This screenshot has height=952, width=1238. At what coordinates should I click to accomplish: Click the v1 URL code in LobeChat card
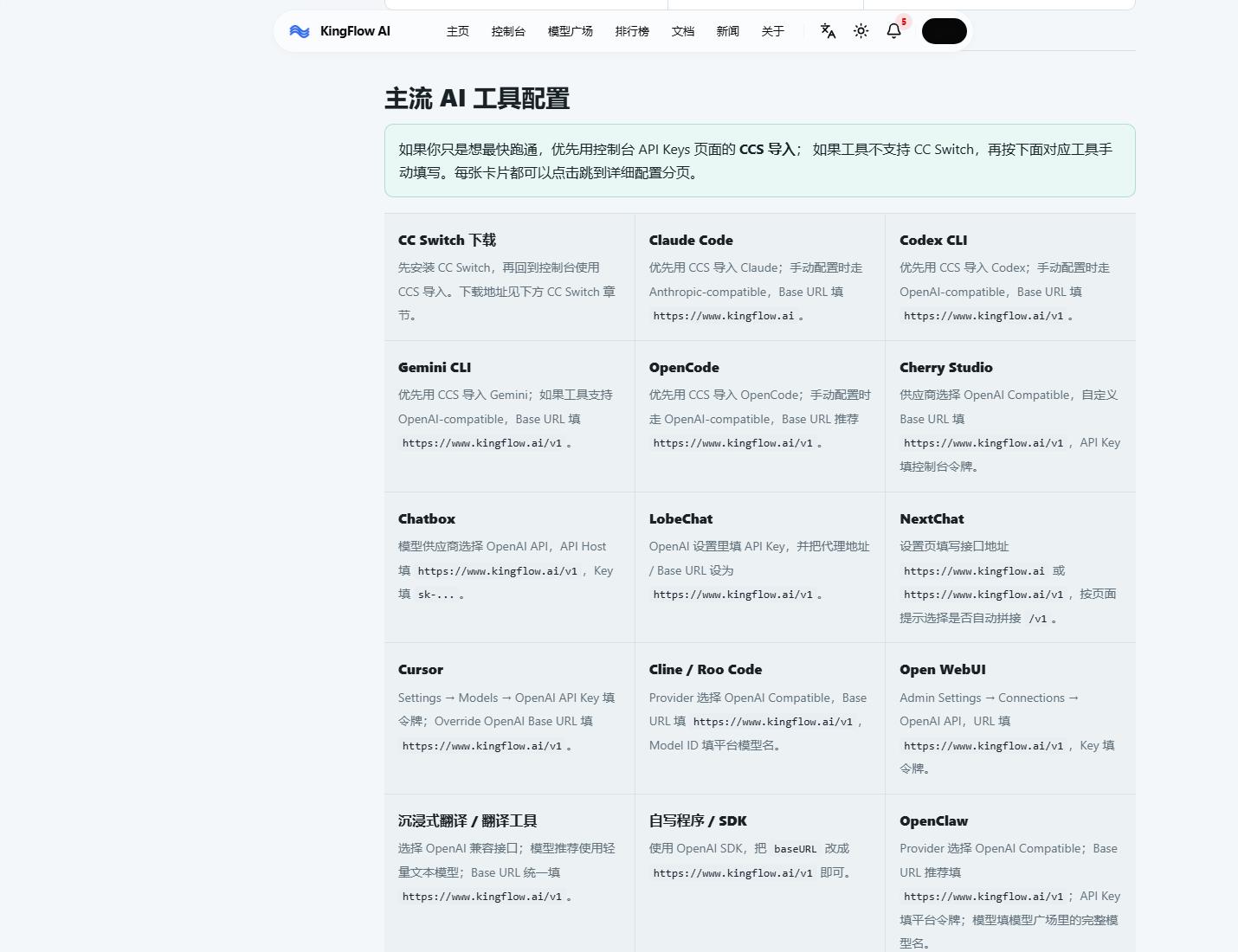pyautogui.click(x=733, y=595)
